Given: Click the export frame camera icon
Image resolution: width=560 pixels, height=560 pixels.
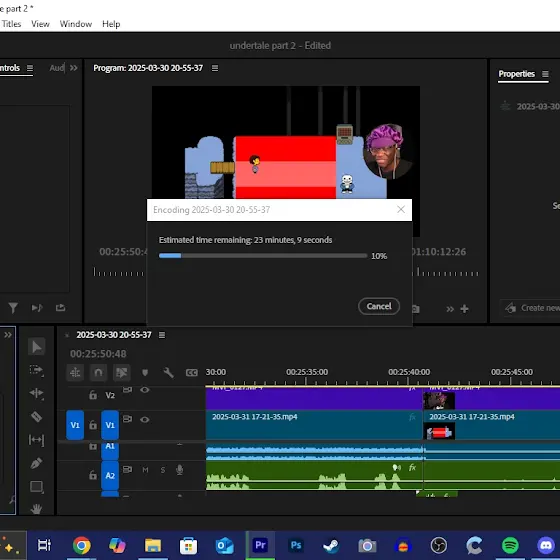Looking at the screenshot, I should pos(415,309).
